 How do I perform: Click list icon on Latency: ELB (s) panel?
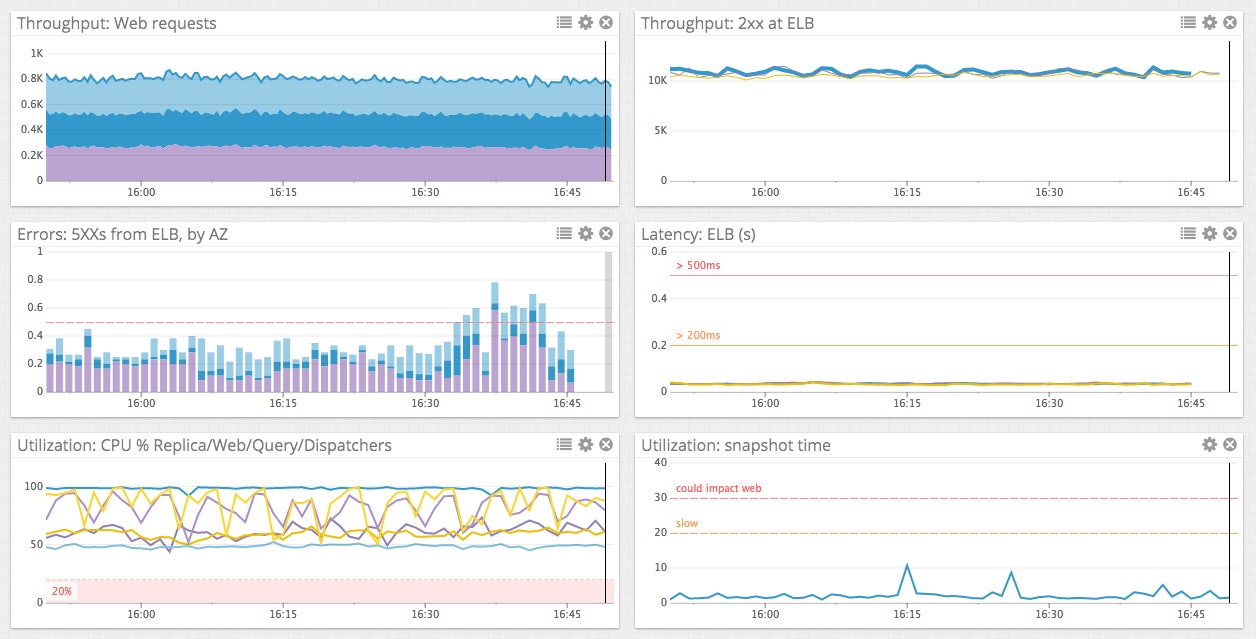[1189, 233]
